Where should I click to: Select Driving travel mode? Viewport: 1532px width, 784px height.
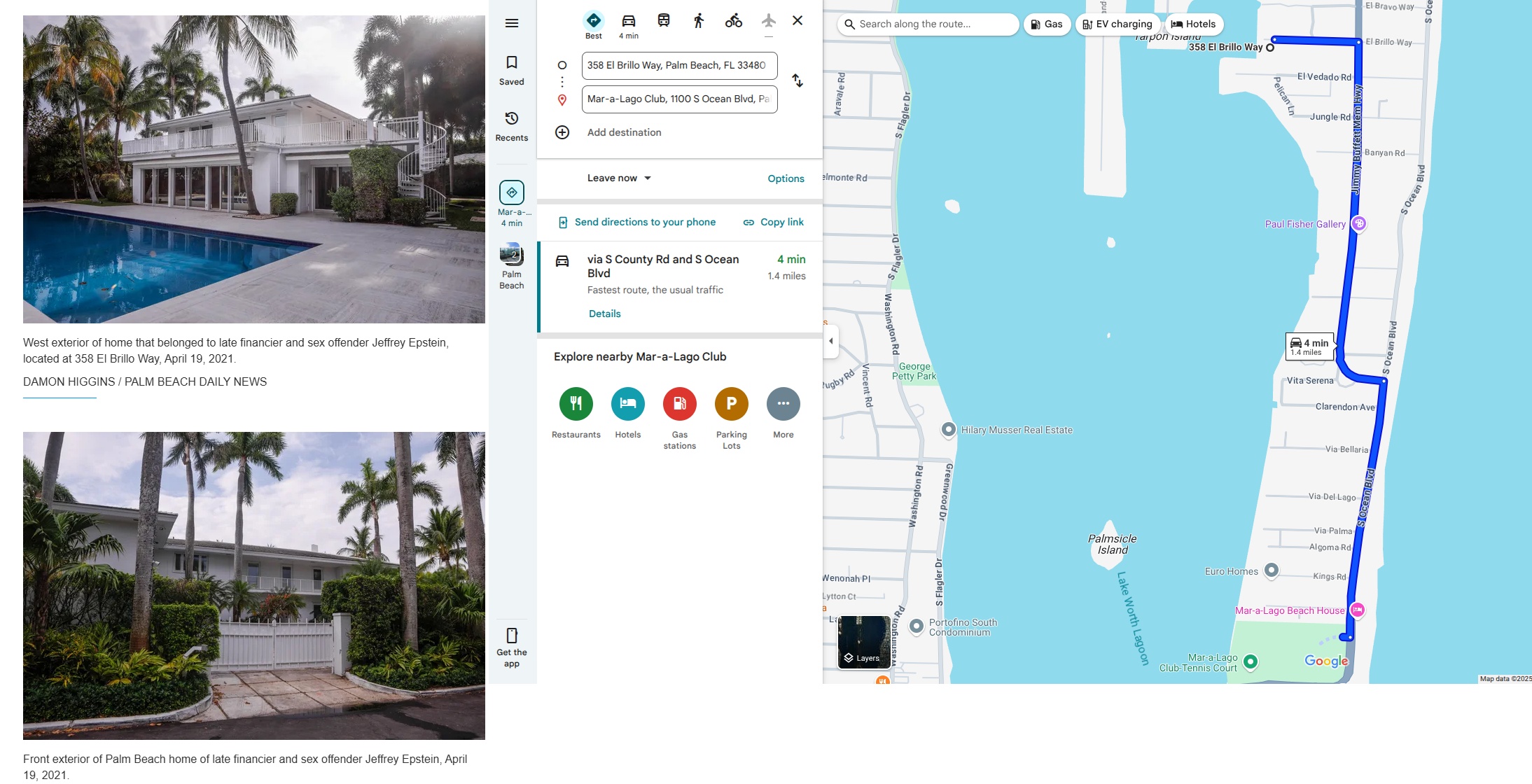[x=629, y=26]
